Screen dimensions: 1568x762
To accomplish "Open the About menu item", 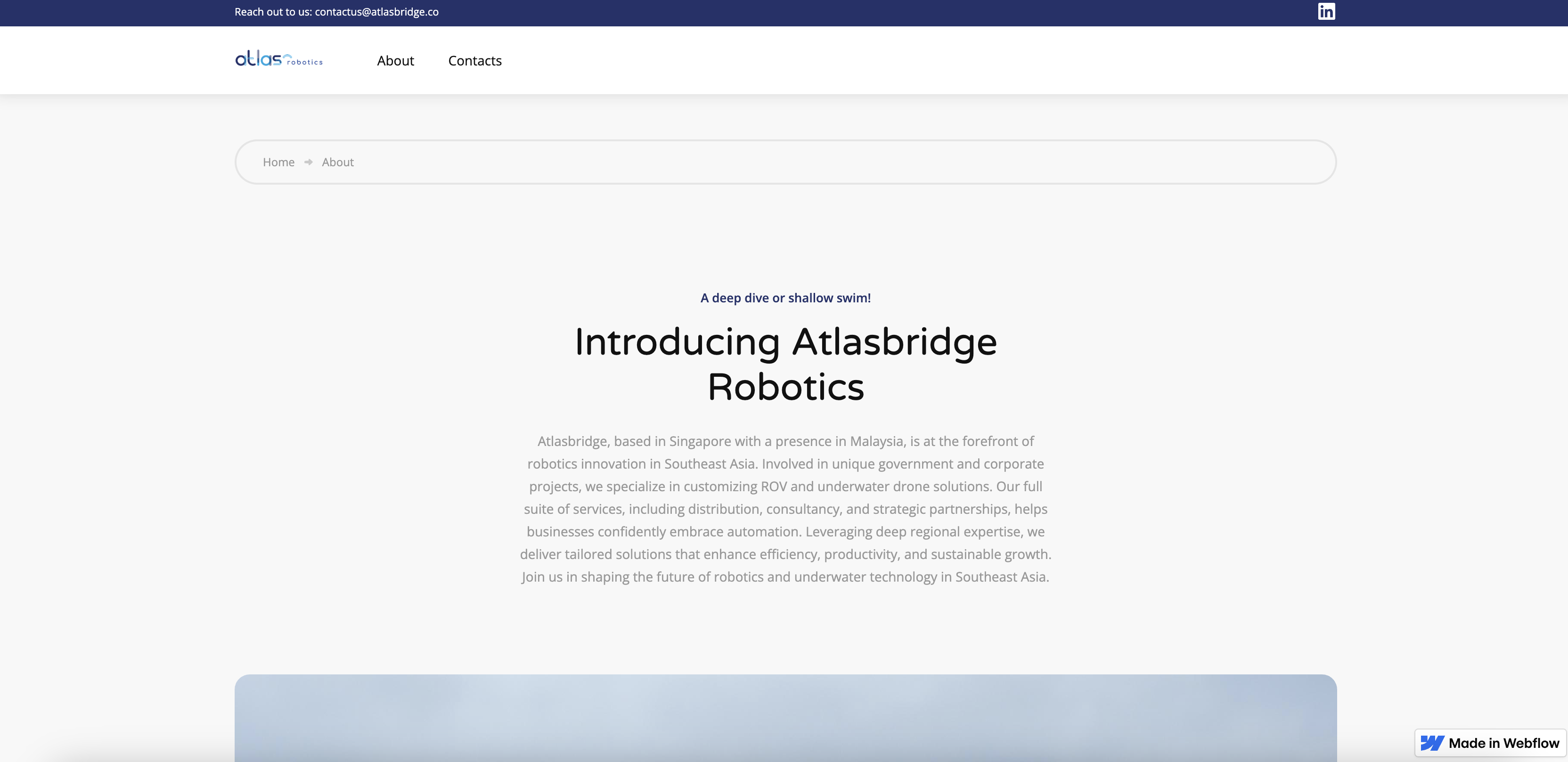I will [x=395, y=61].
